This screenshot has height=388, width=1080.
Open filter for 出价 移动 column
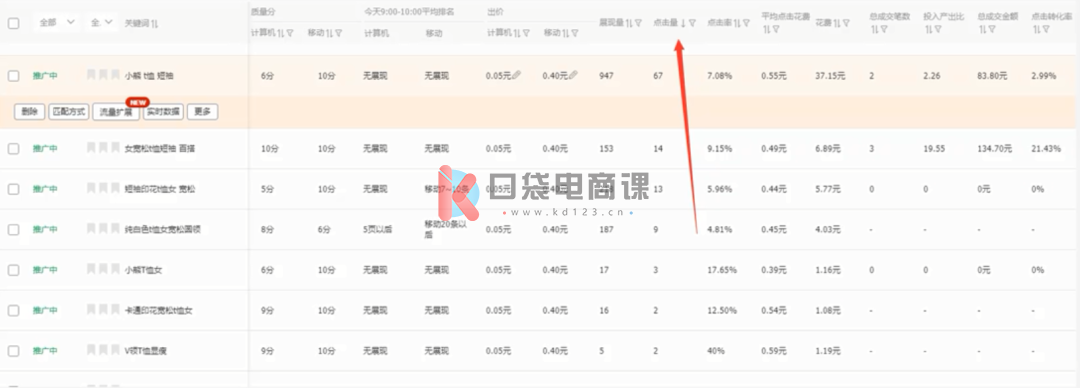coord(575,33)
